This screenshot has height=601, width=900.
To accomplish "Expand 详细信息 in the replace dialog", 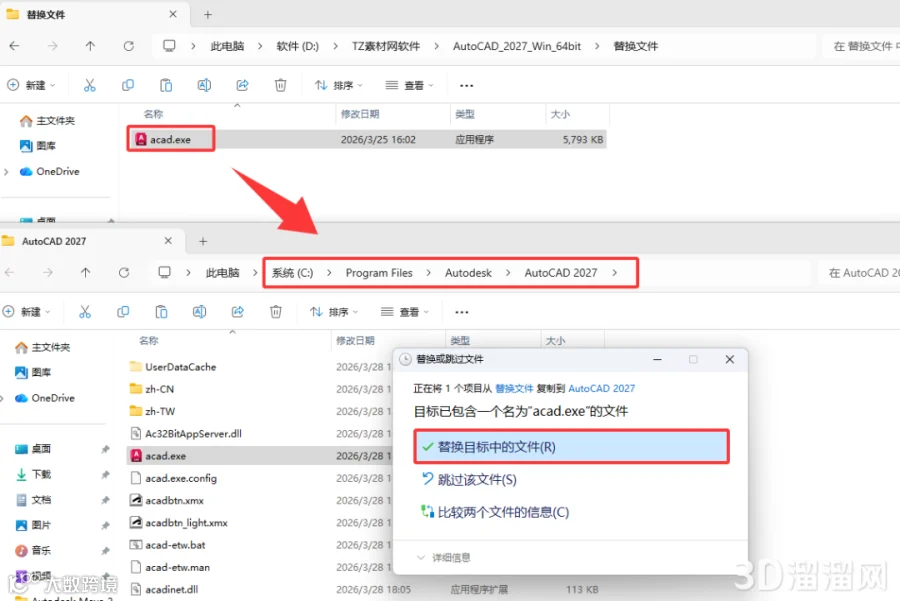I will [443, 557].
